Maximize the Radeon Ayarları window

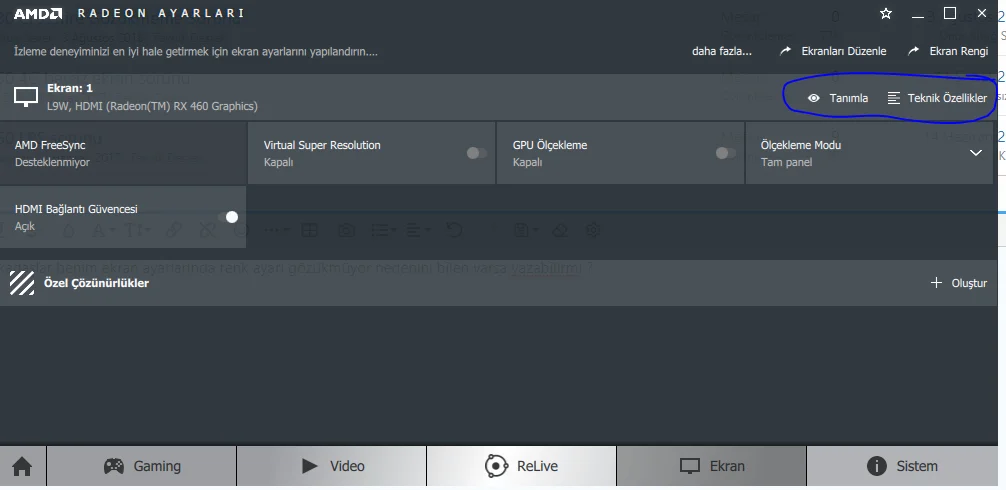click(x=950, y=13)
